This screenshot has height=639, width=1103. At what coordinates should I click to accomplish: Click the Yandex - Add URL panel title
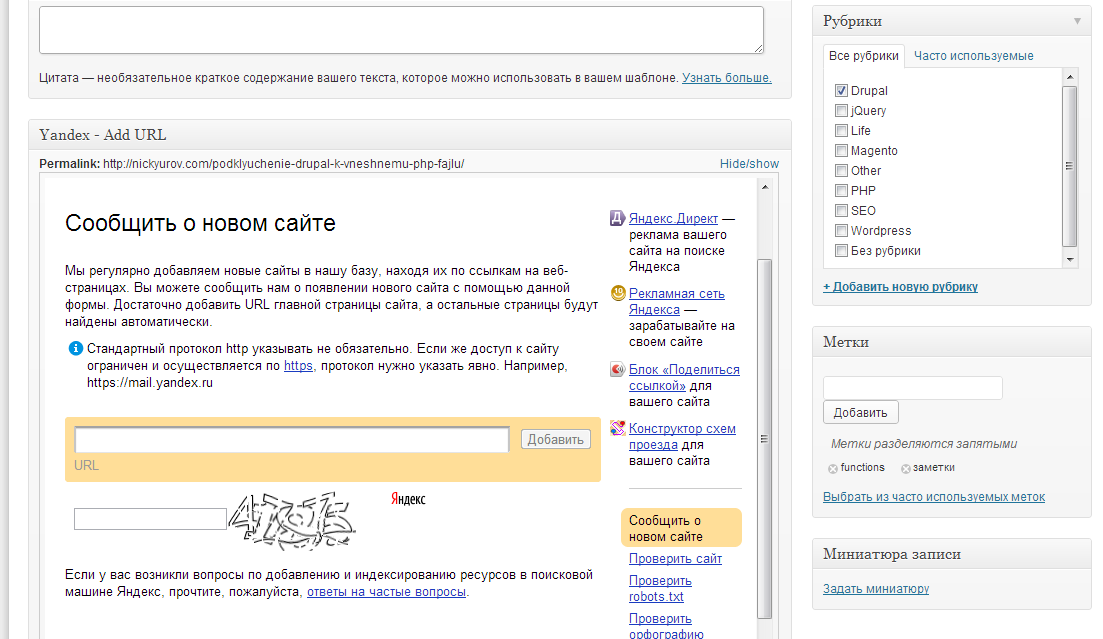coord(103,135)
